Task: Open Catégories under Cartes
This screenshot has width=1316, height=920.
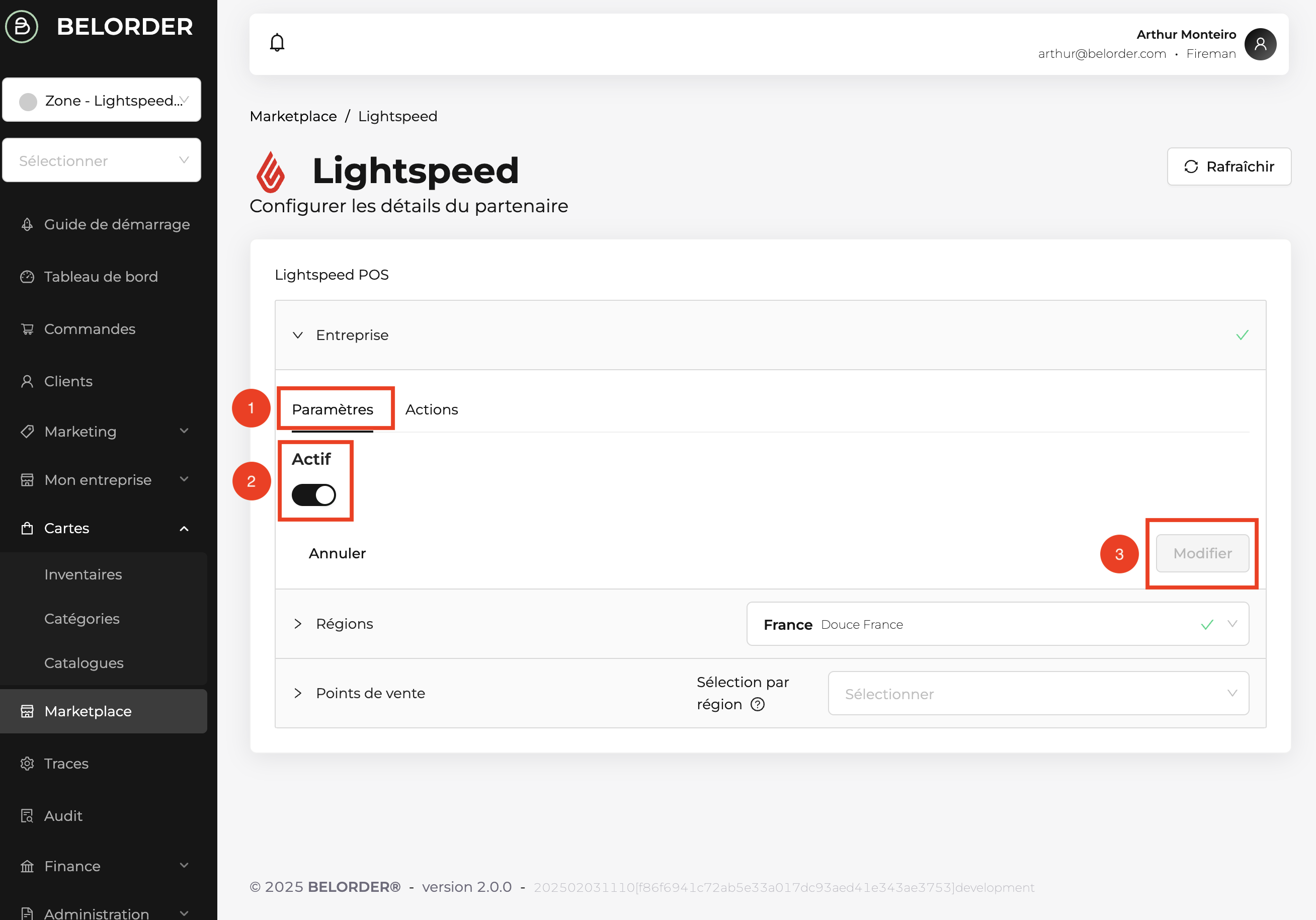Action: coord(104,619)
